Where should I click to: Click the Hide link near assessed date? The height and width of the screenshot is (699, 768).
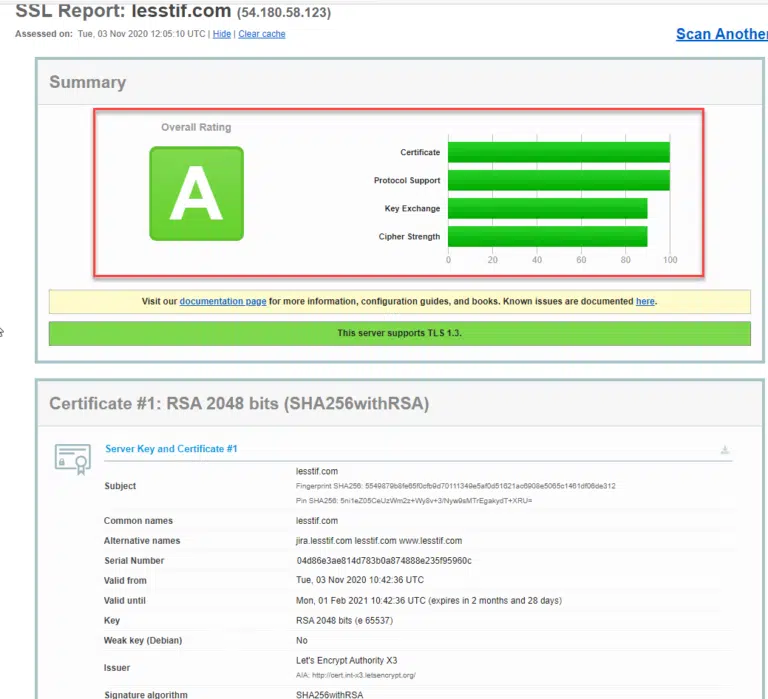[221, 34]
